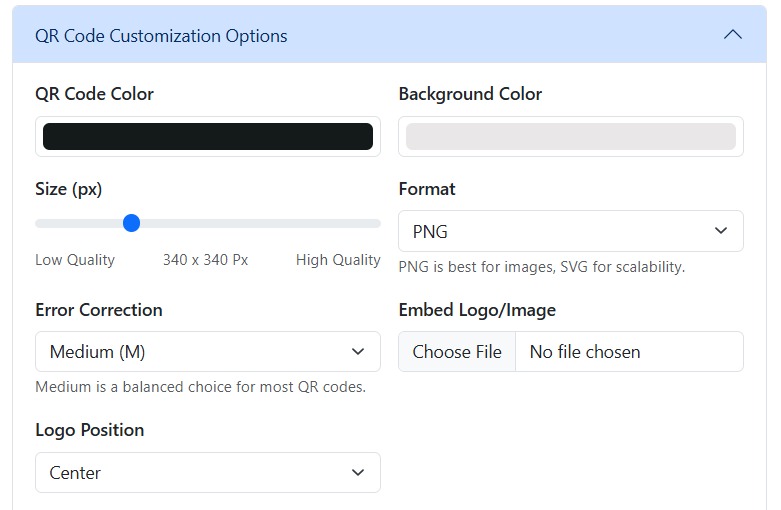Image resolution: width=781 pixels, height=510 pixels.
Task: Click the 'High Quality' label
Action: (x=338, y=260)
